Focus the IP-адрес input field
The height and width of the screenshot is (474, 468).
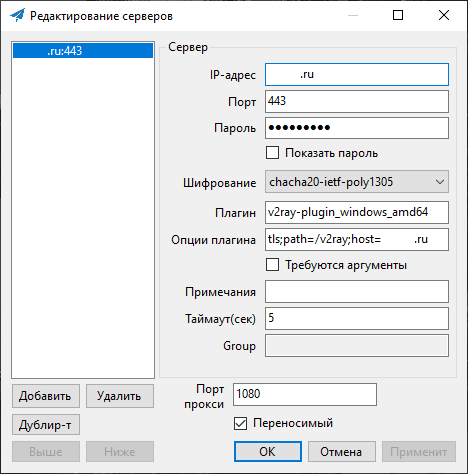(x=357, y=74)
